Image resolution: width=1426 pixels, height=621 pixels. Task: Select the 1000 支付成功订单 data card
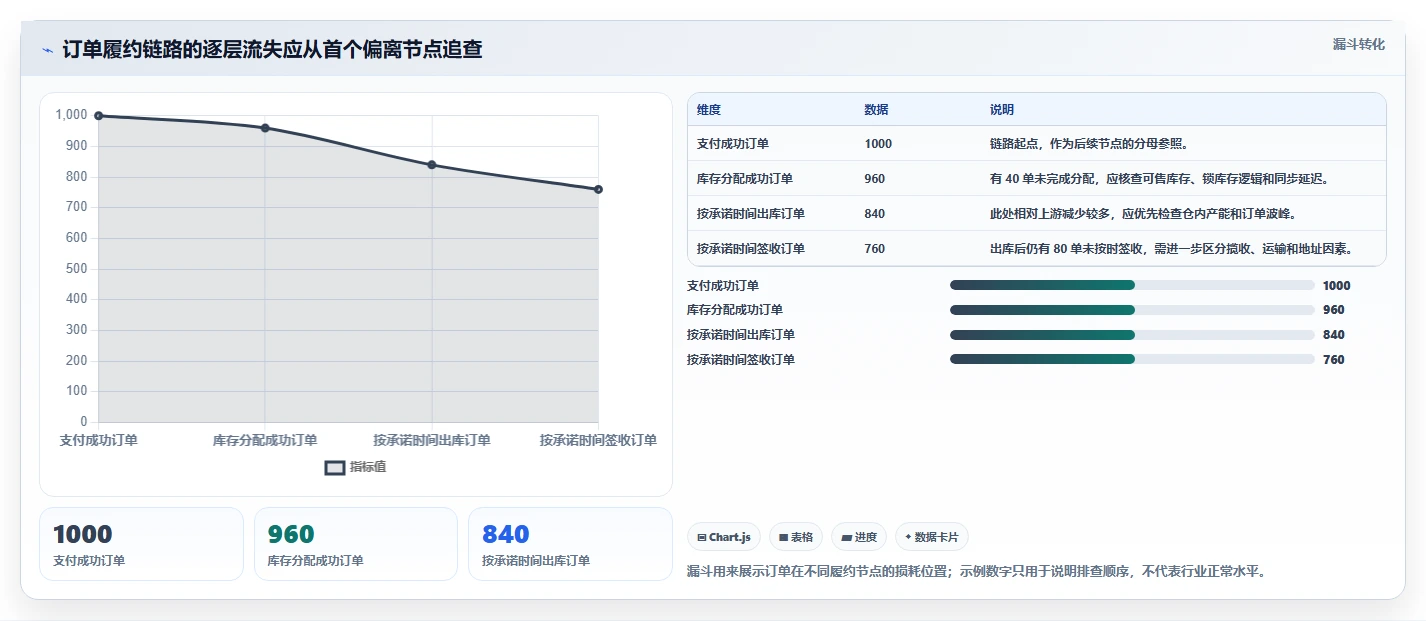pos(141,544)
